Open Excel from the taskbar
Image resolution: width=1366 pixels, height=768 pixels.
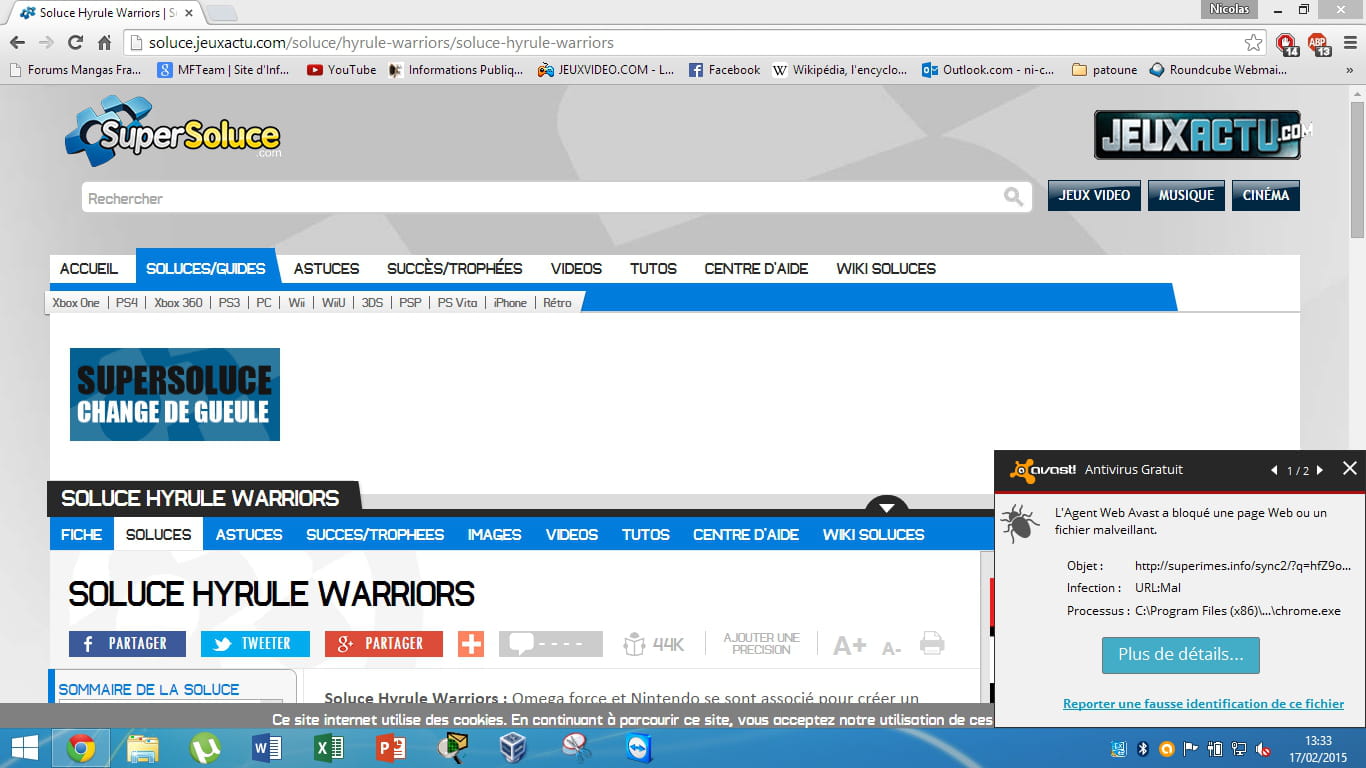point(329,748)
